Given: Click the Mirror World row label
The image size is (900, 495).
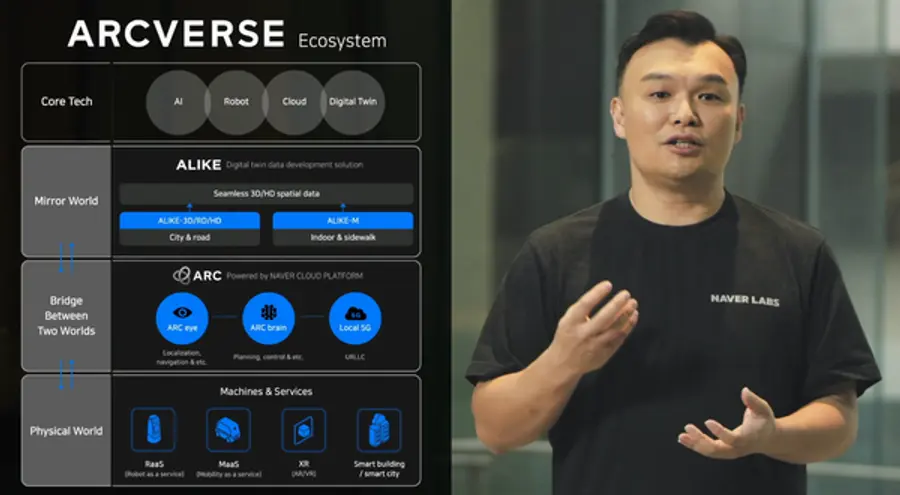Looking at the screenshot, I should pos(66,201).
